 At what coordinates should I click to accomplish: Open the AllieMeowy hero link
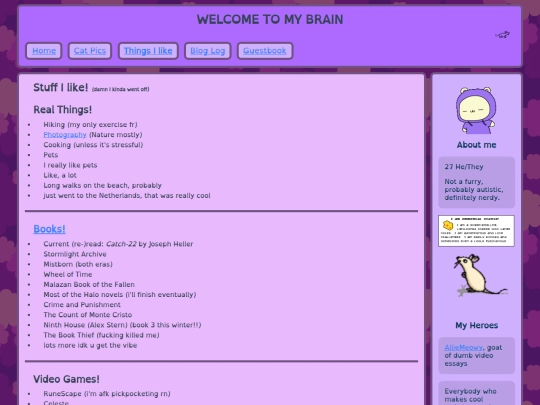pyautogui.click(x=463, y=347)
